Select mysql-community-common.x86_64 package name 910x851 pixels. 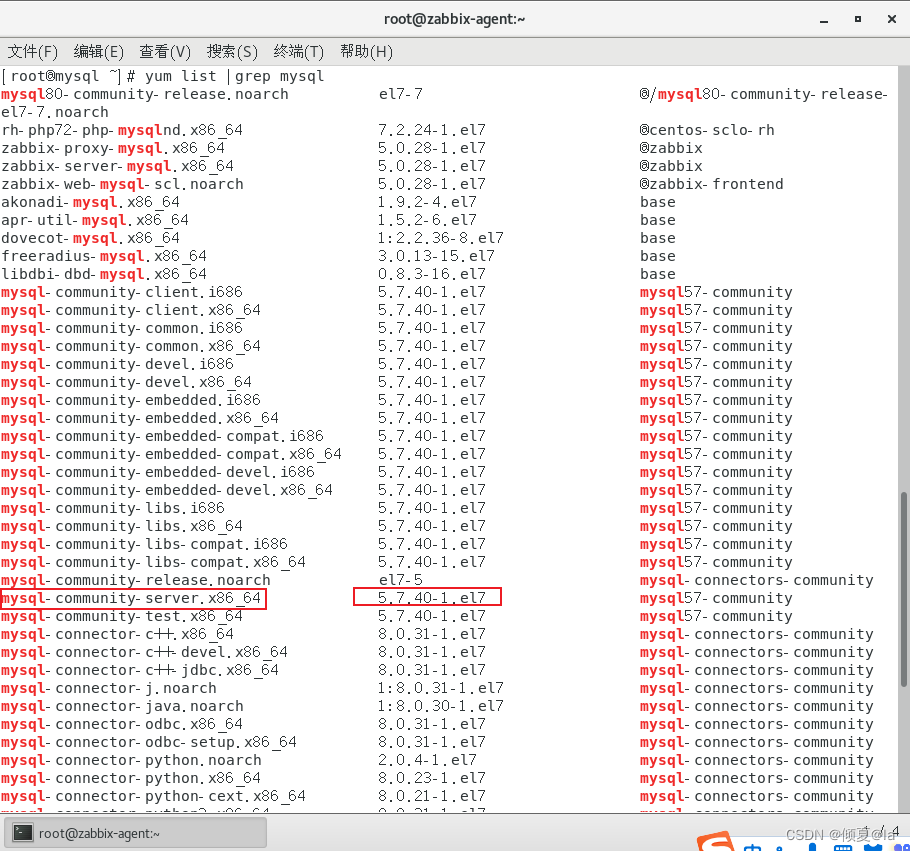pos(131,346)
